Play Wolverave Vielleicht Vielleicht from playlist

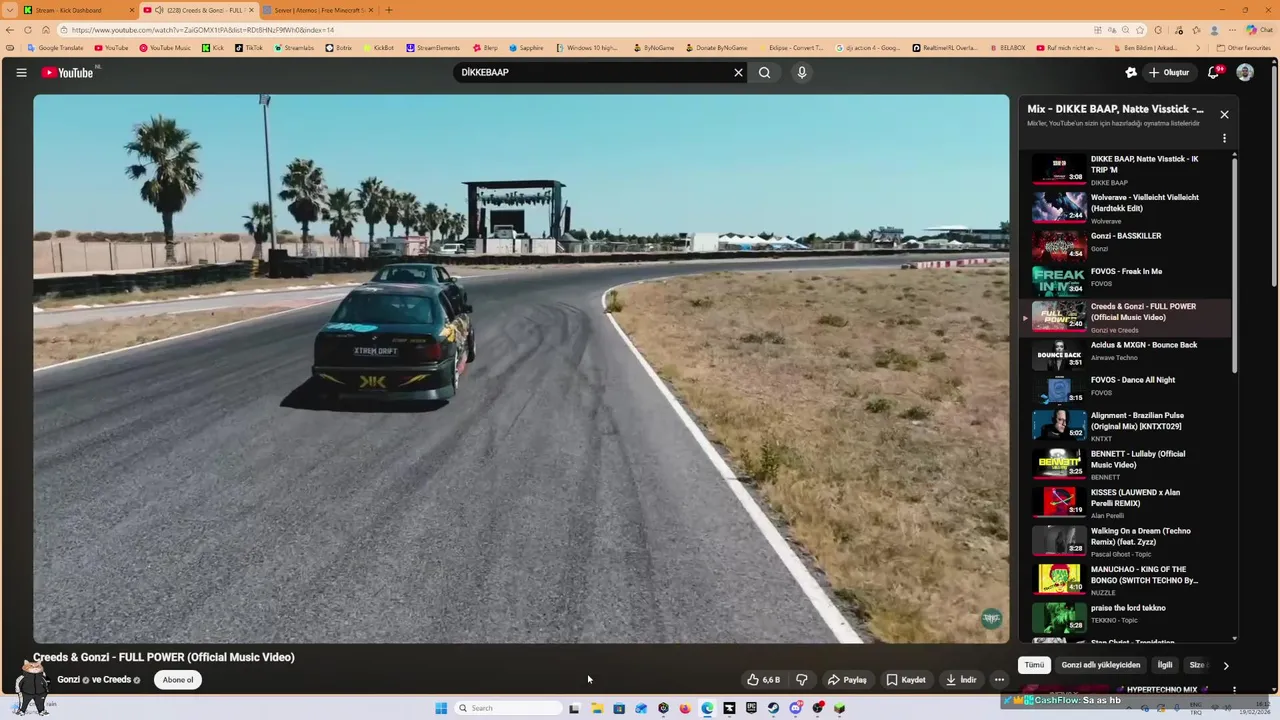tap(1127, 208)
